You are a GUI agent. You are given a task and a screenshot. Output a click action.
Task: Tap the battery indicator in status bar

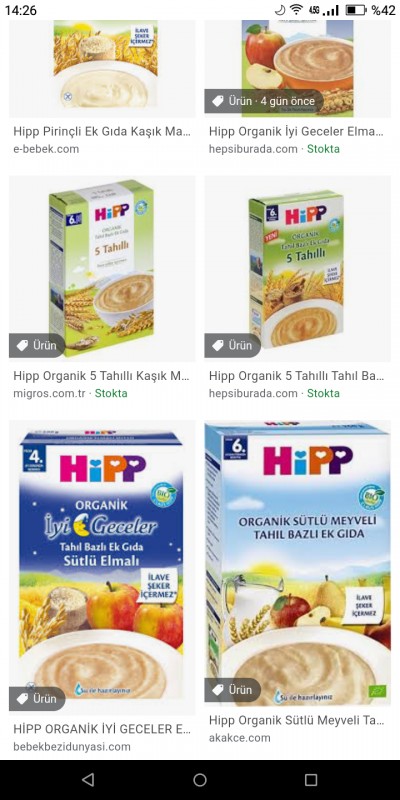356,10
